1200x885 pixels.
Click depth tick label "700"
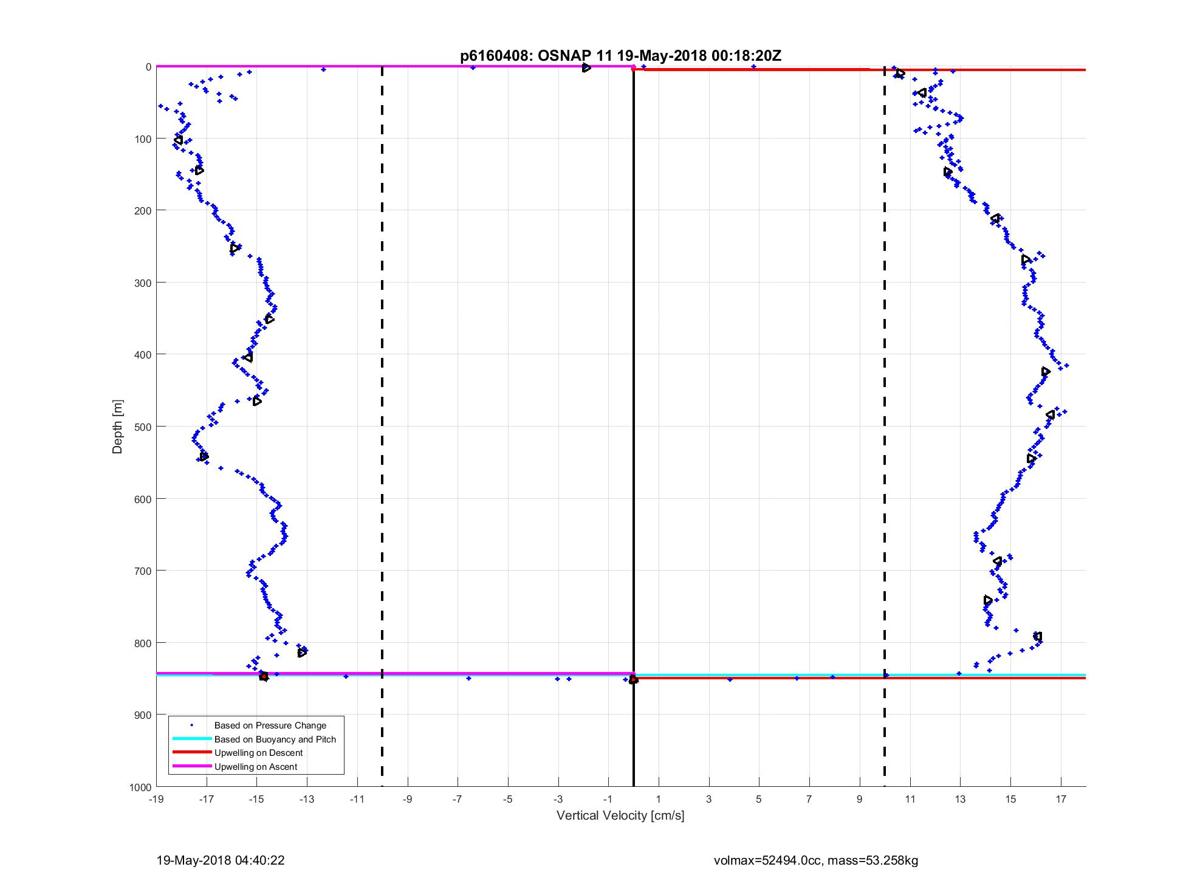(x=143, y=571)
